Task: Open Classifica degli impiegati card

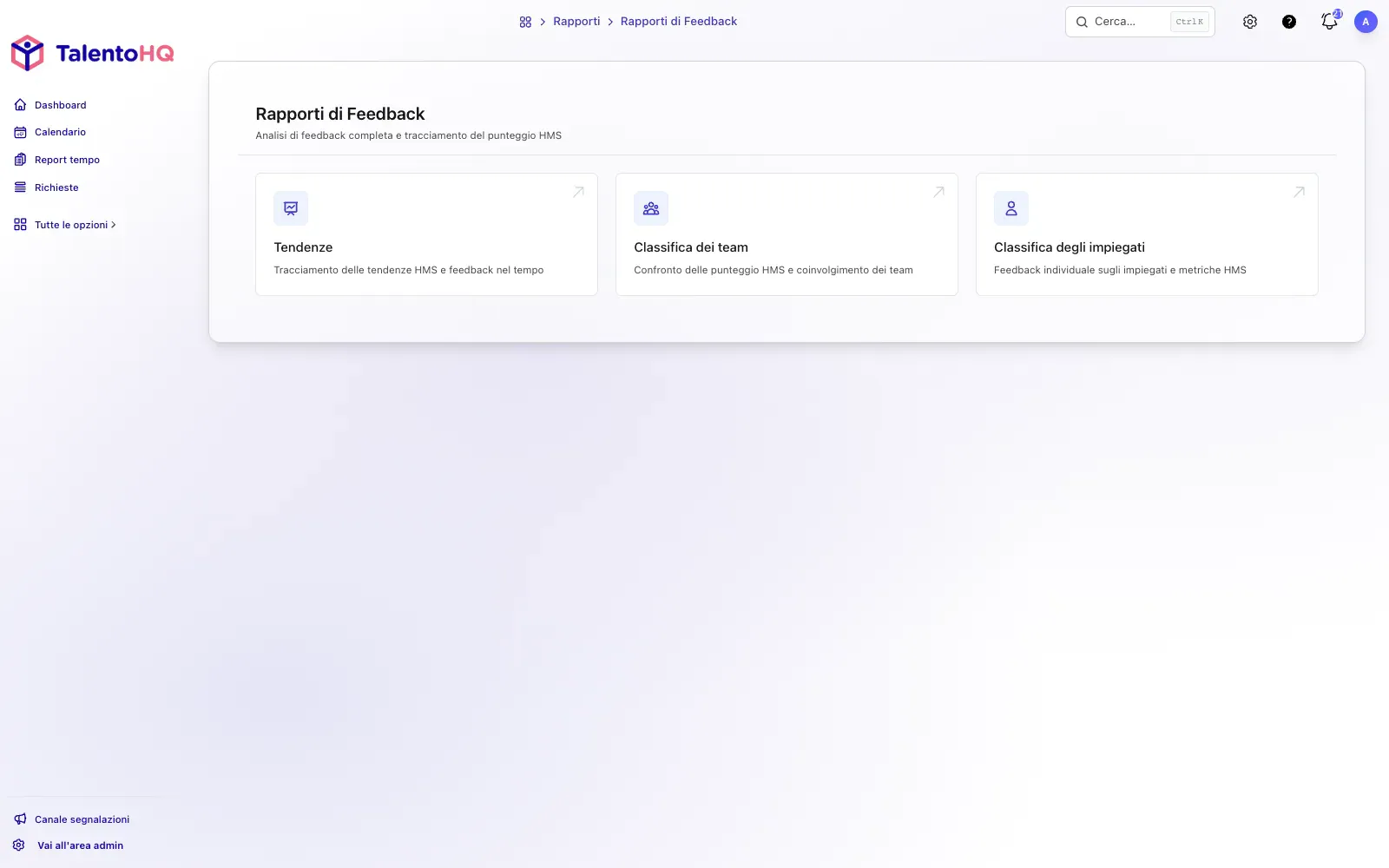Action: (1147, 234)
